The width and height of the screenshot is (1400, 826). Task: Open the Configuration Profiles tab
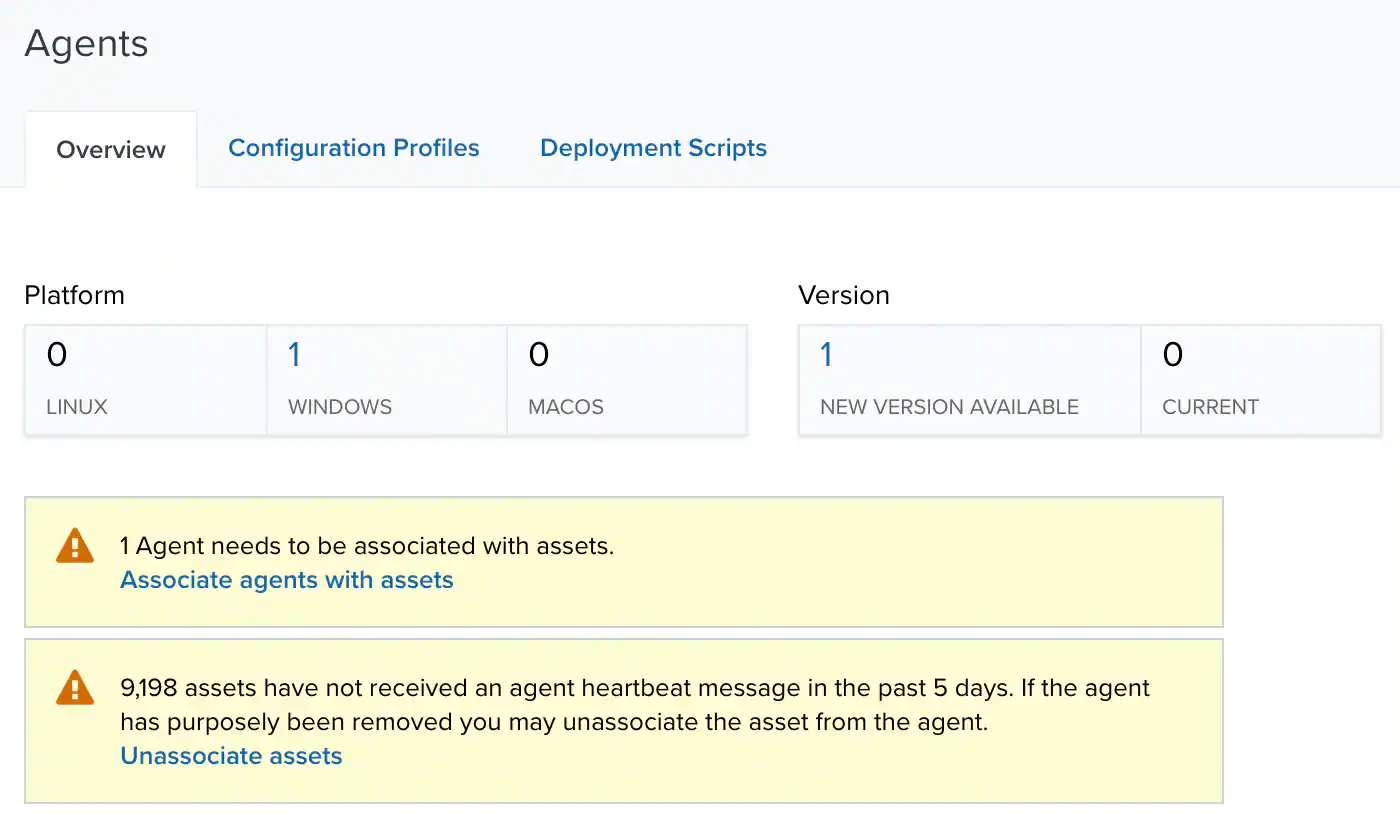tap(354, 148)
